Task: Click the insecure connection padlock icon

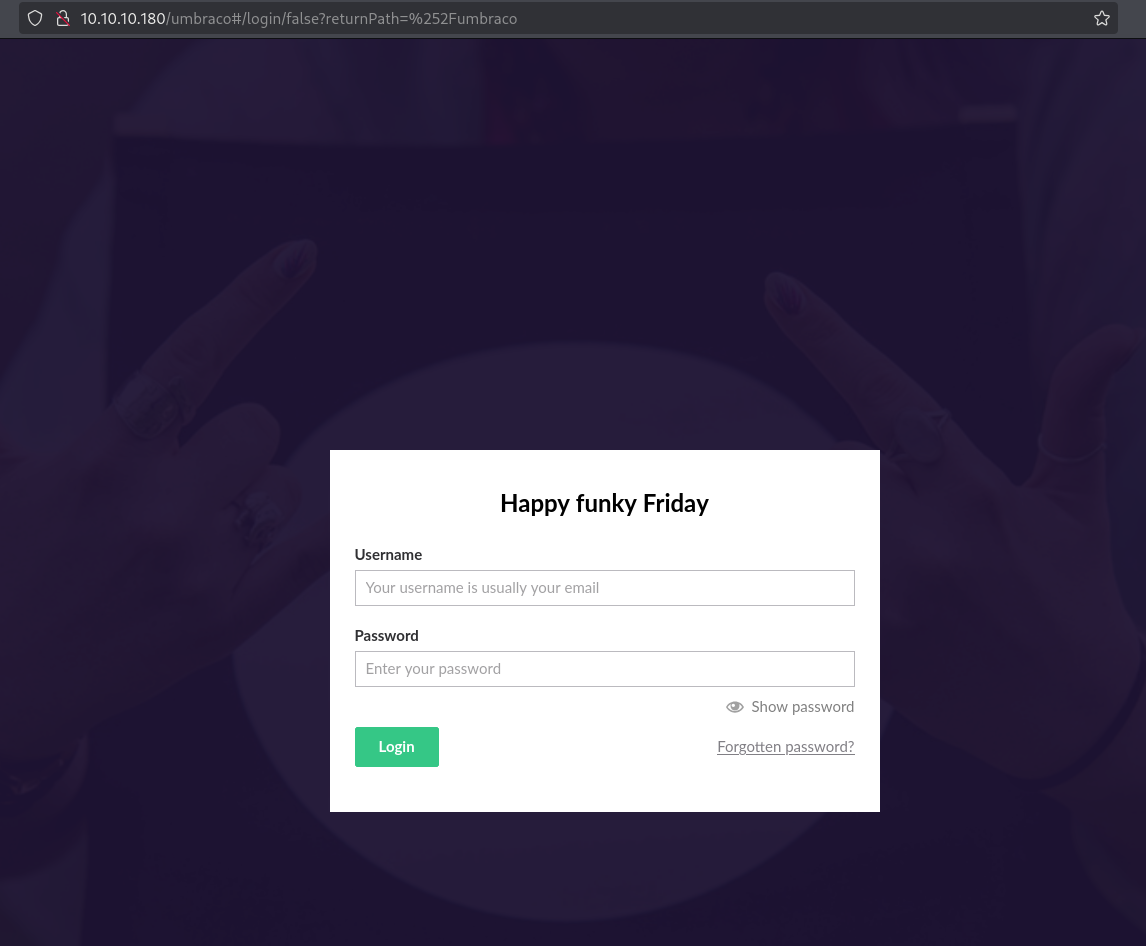Action: 63,18
